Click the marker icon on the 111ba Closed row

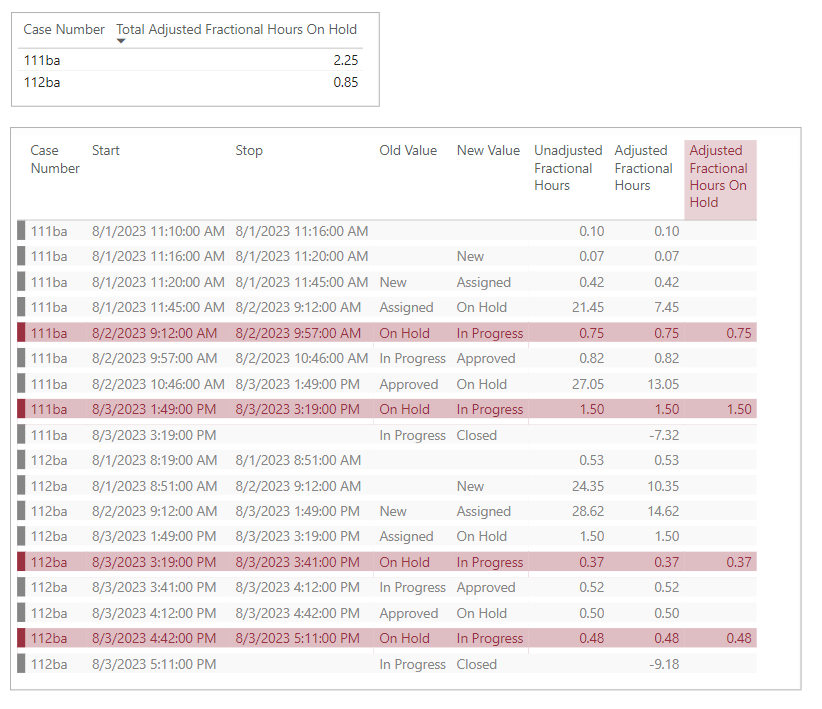click(x=23, y=435)
